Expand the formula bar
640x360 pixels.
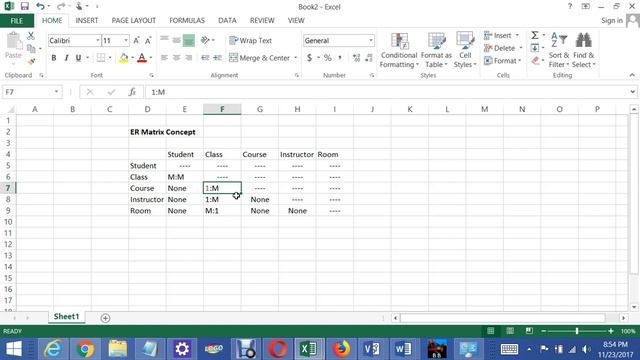[x=632, y=92]
